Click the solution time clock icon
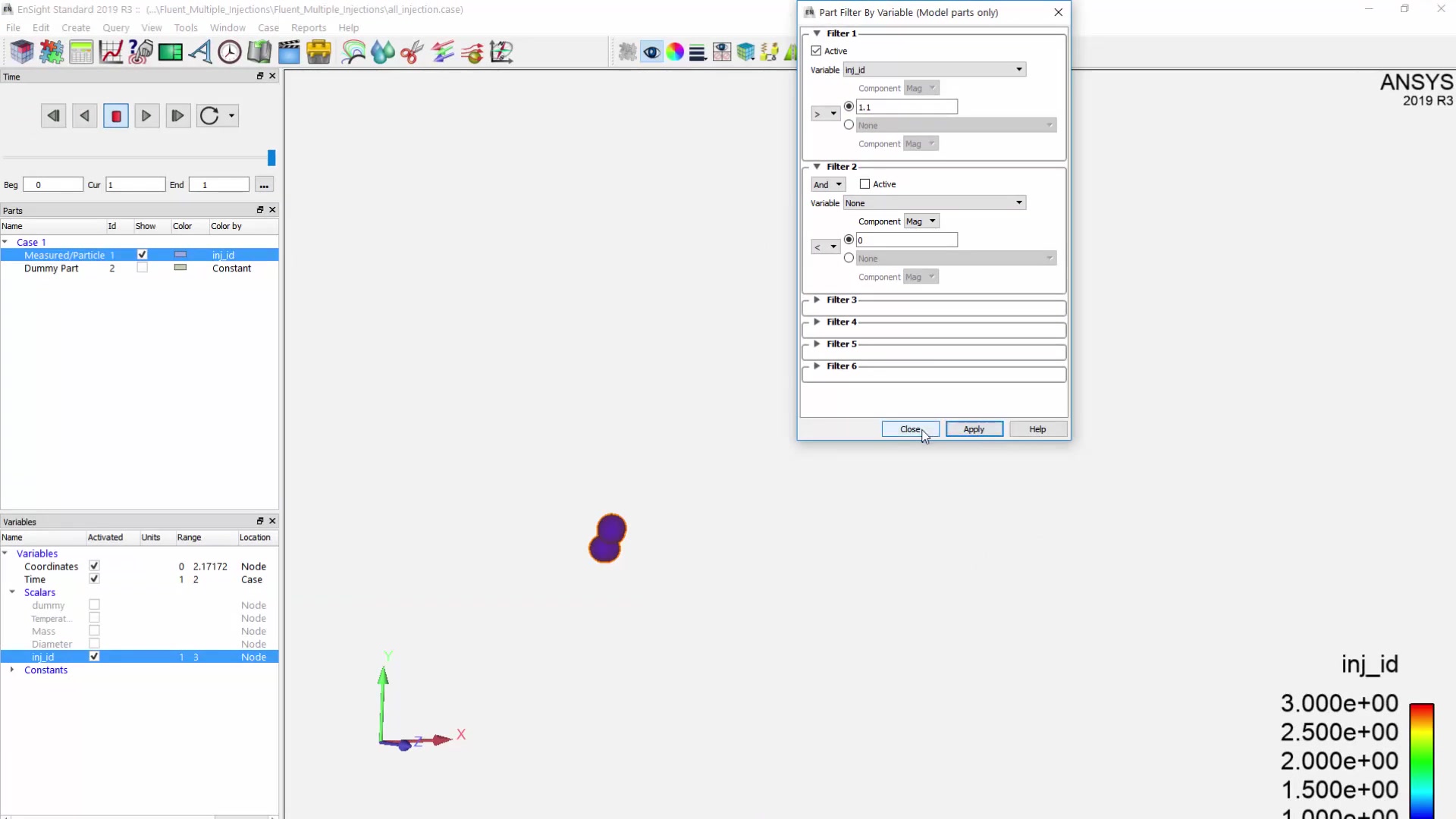1456x819 pixels. (x=229, y=51)
